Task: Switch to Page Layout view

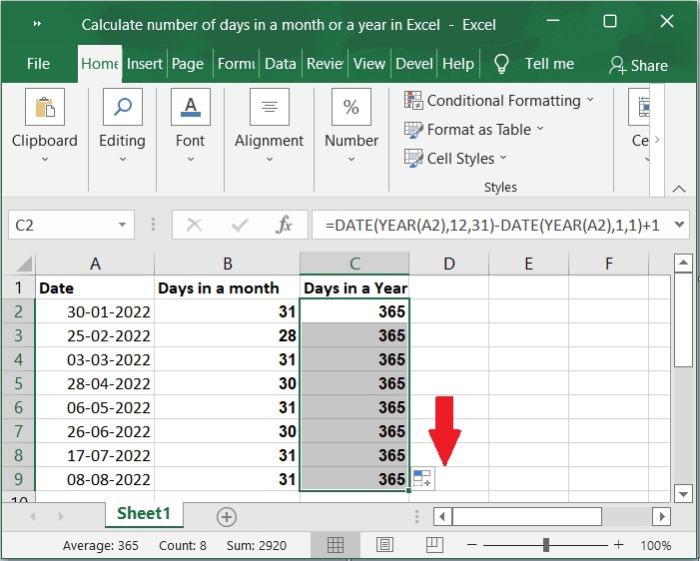Action: 384,545
